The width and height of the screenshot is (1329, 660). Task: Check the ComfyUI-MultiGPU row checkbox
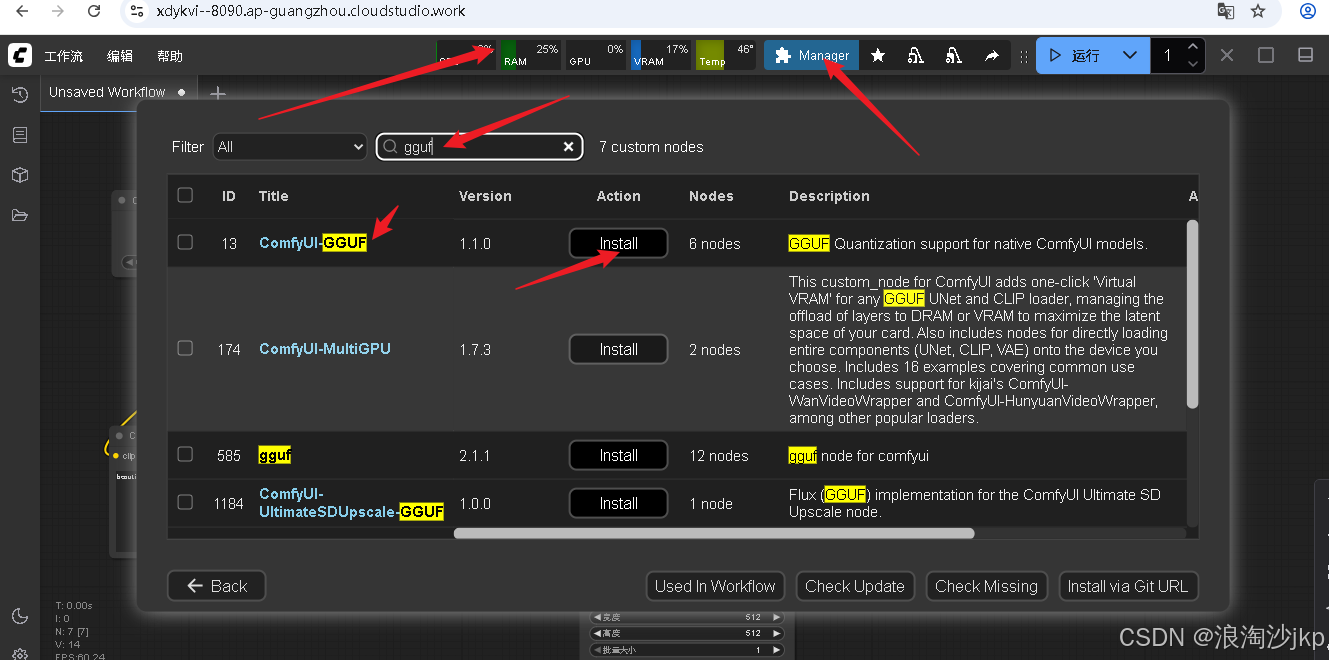point(185,348)
